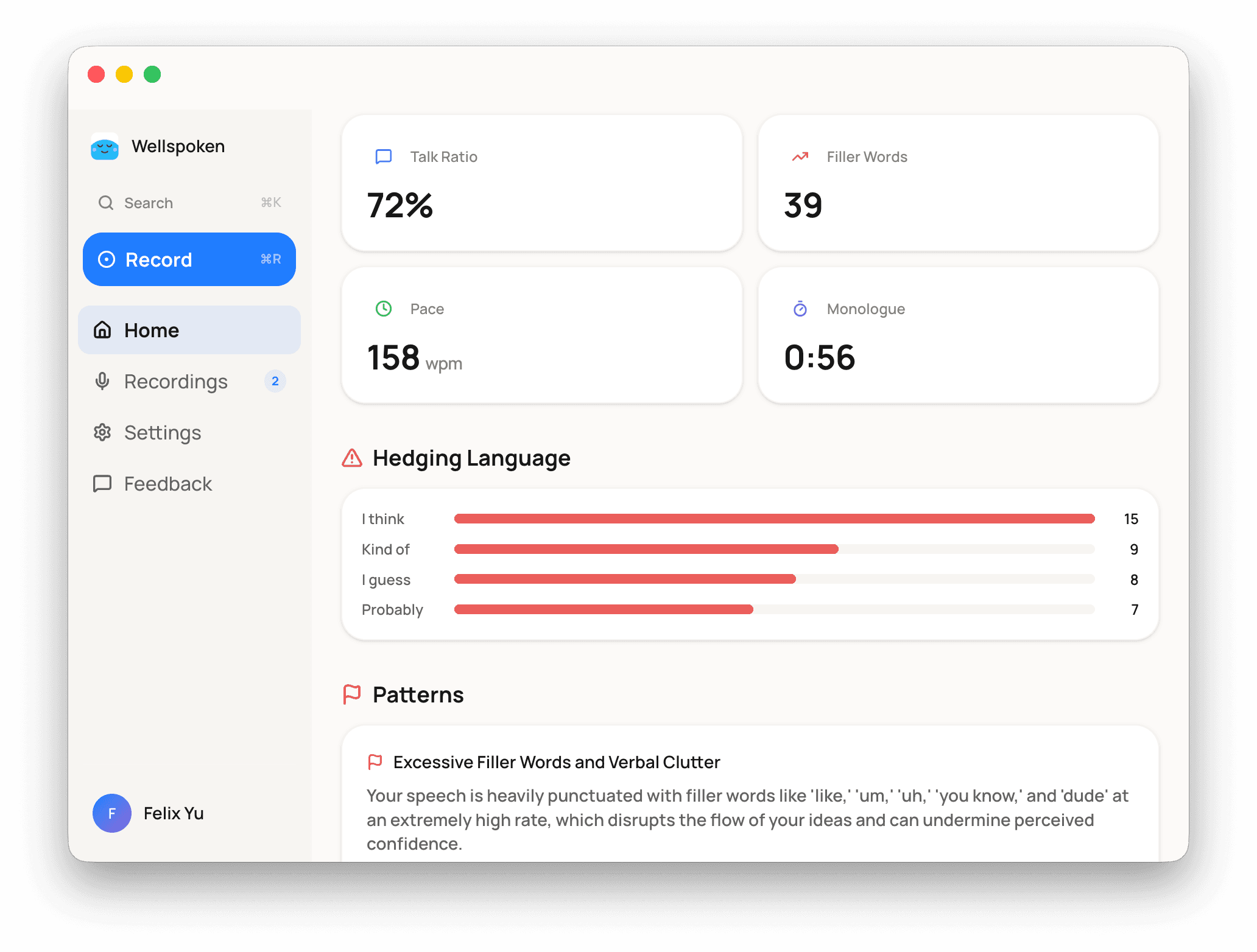Click the recordings count badge showing 2

click(275, 382)
